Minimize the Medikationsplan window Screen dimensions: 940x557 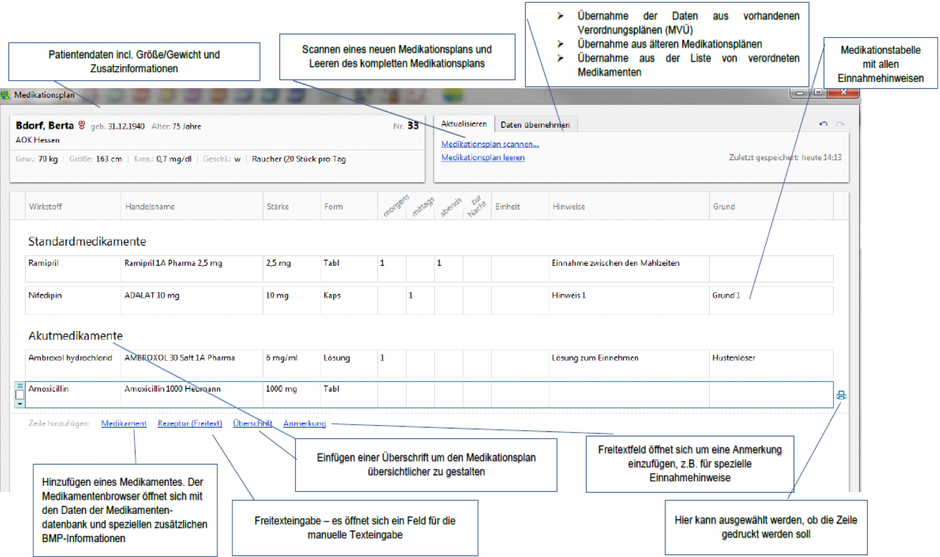[x=800, y=92]
